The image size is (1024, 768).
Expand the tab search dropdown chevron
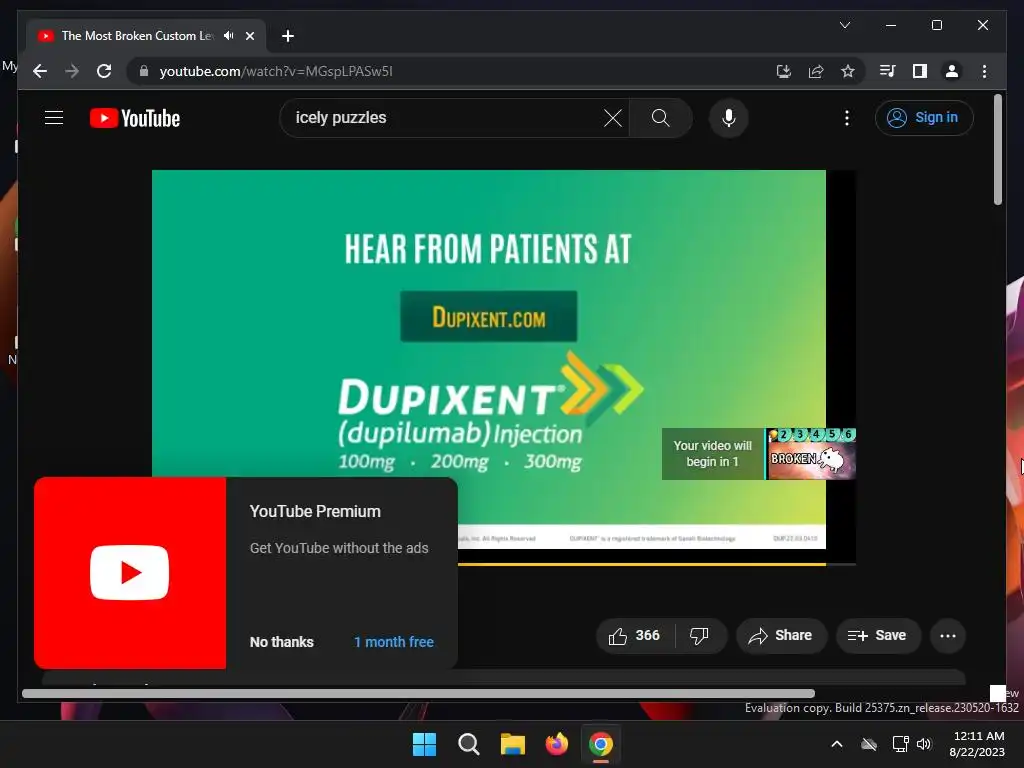(844, 25)
